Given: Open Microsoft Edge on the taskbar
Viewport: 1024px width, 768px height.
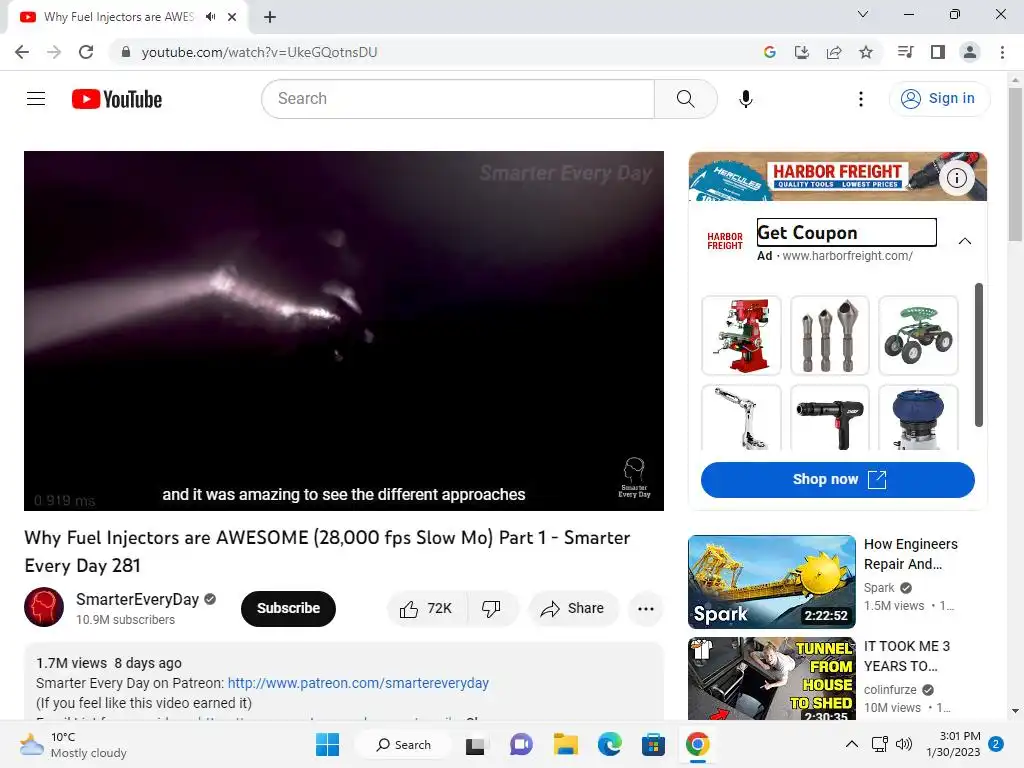Looking at the screenshot, I should coord(609,744).
